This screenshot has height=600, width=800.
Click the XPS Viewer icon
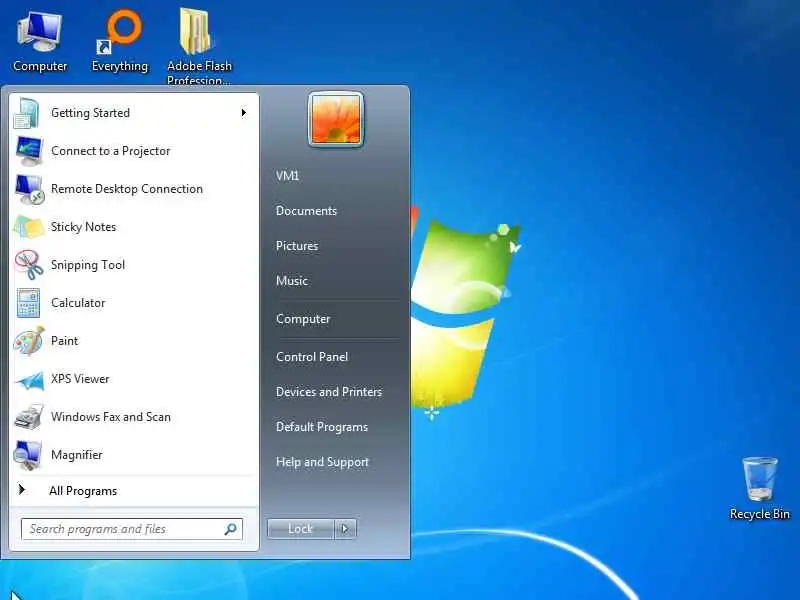[29, 380]
